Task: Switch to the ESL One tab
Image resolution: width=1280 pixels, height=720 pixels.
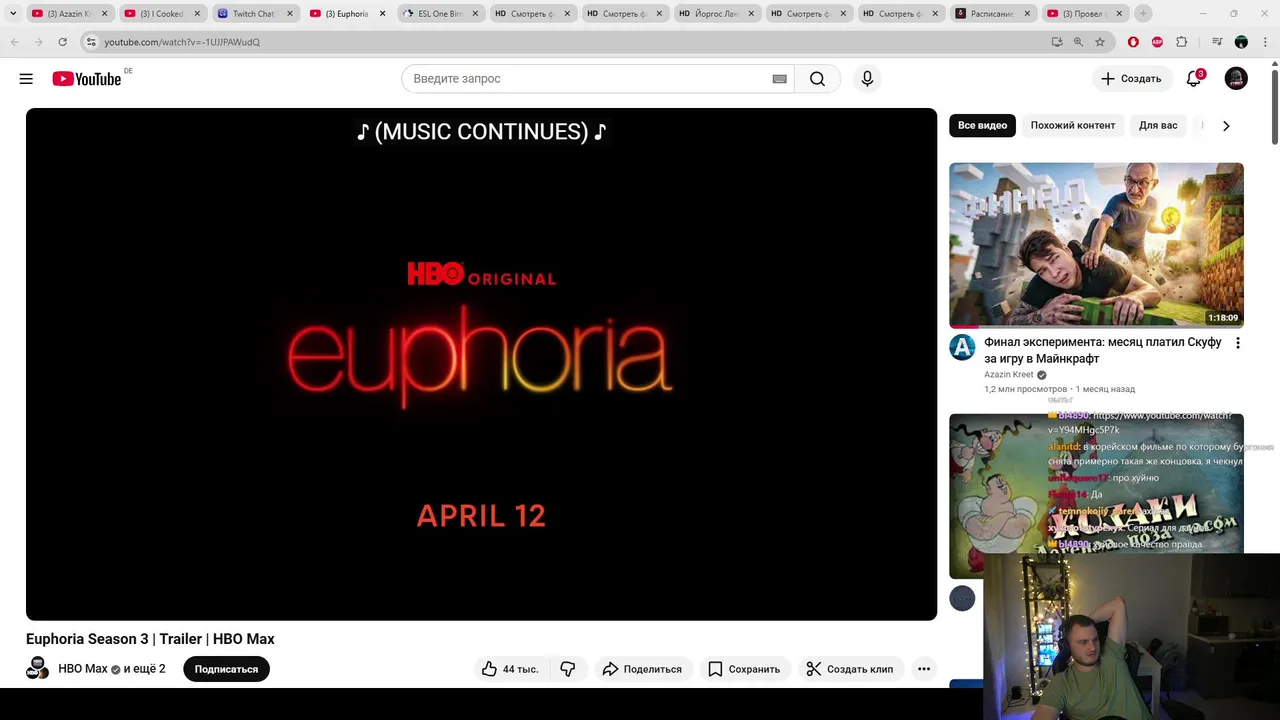Action: pos(440,14)
